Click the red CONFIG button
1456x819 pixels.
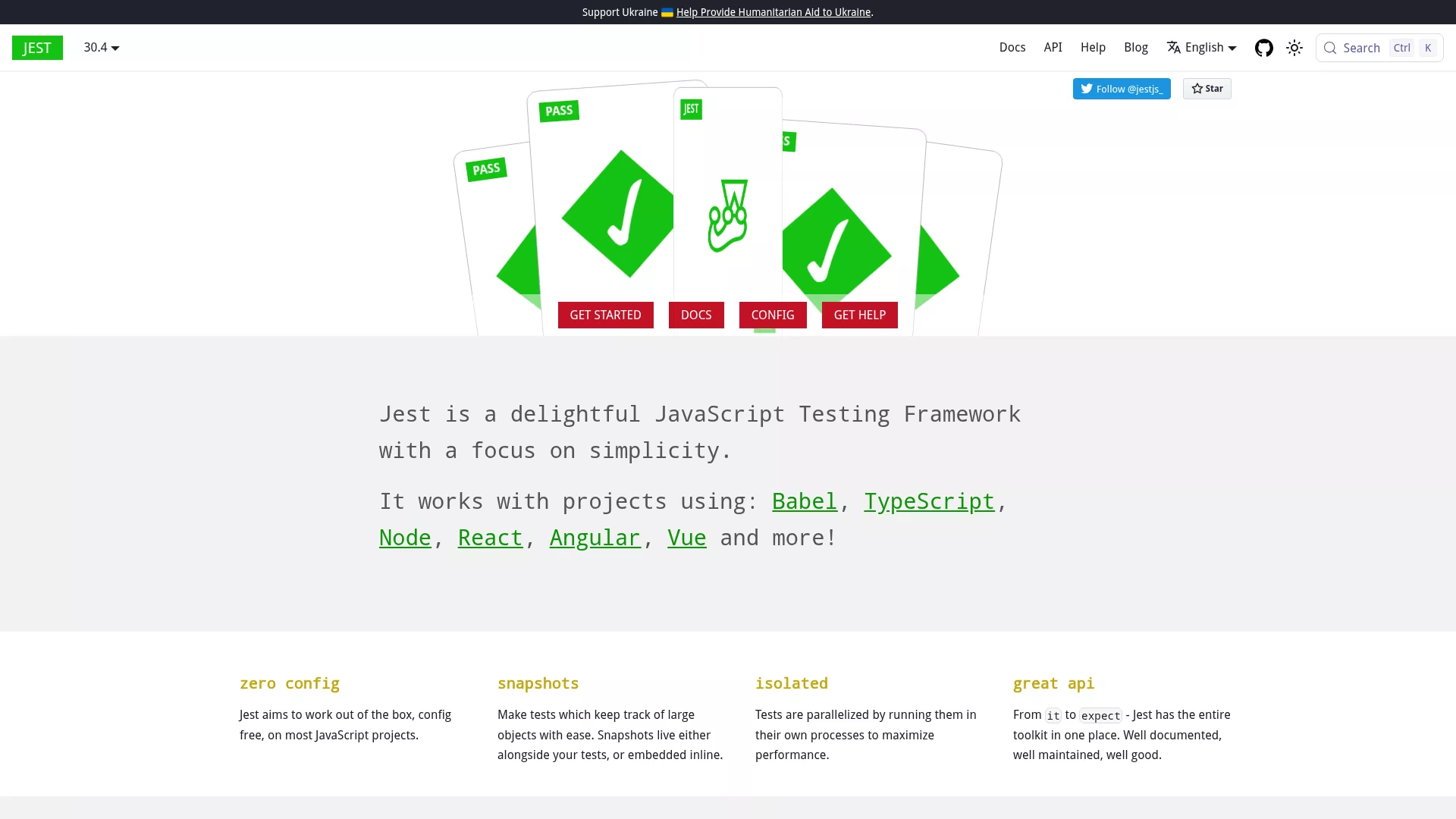click(773, 315)
